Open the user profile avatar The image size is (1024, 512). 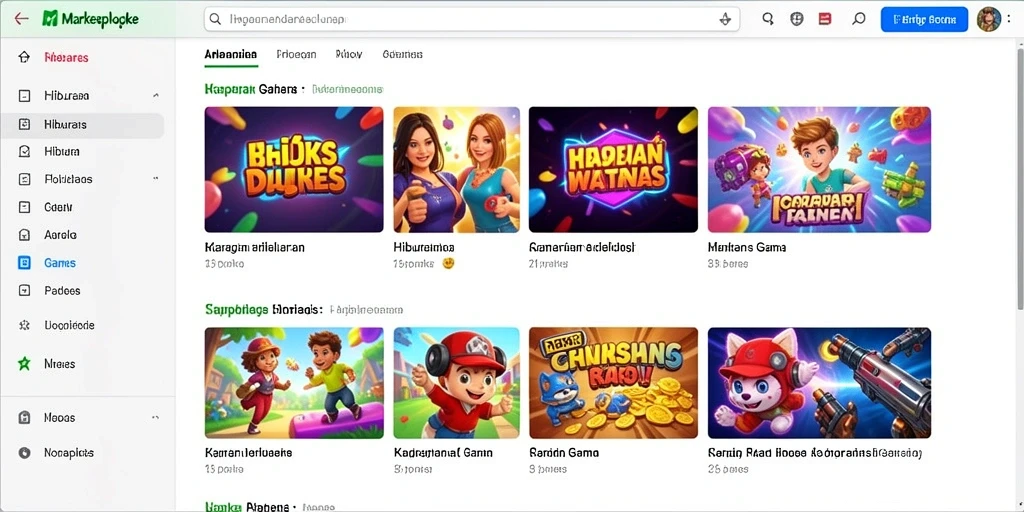coord(989,20)
